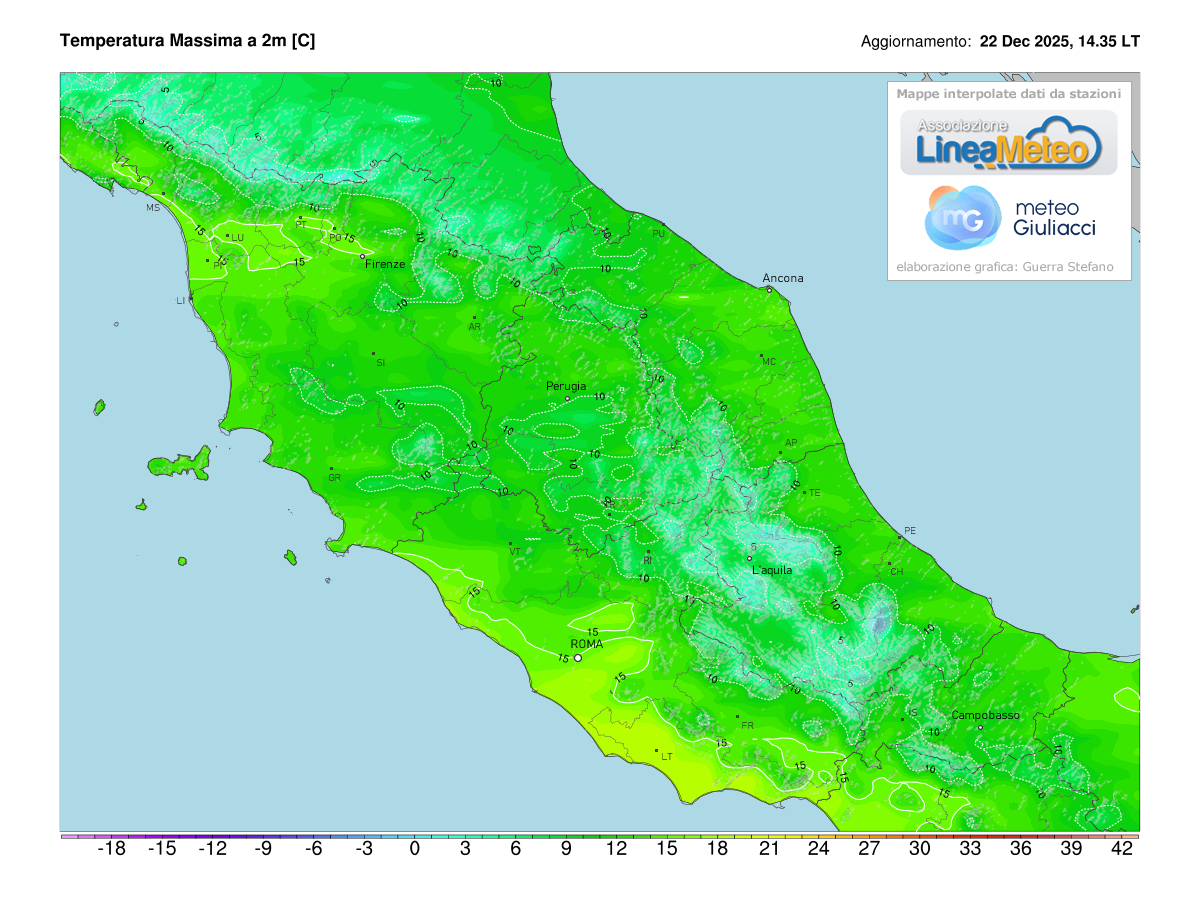This screenshot has height=900, width=1200.
Task: Expand the SI province label area
Action: (x=380, y=362)
